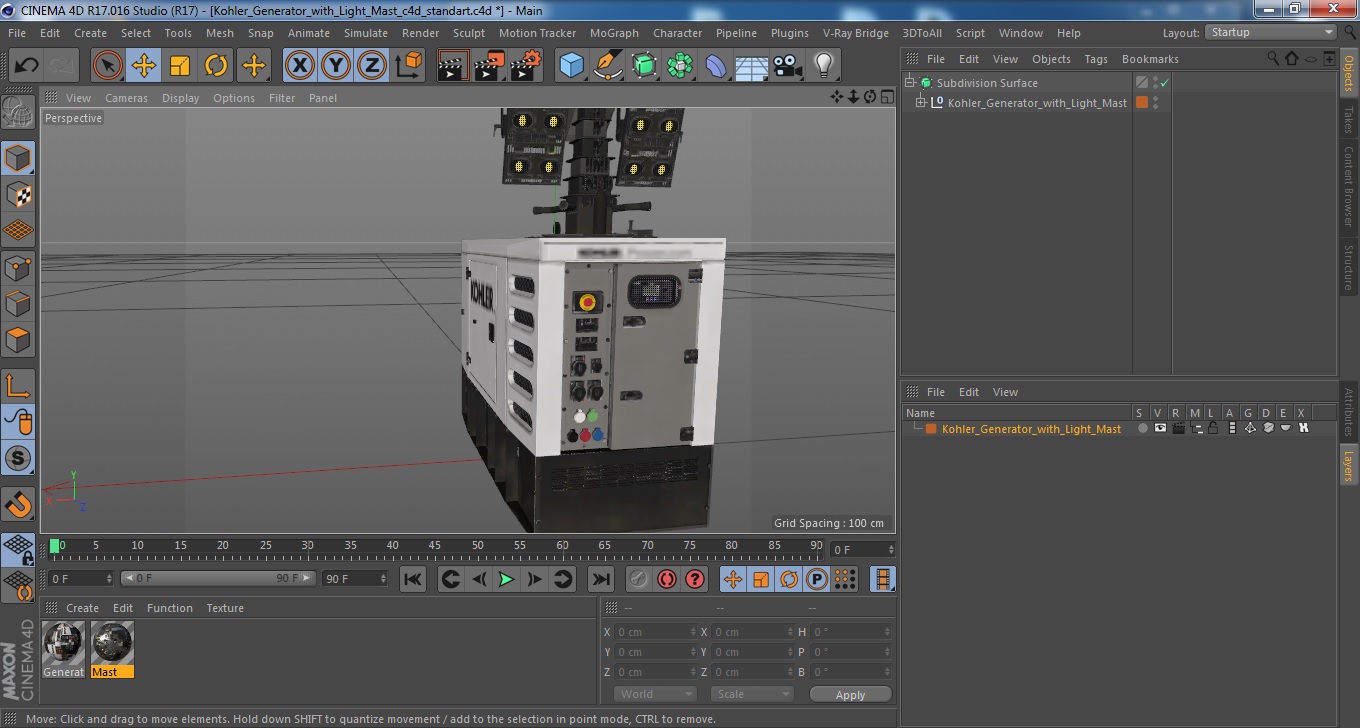Viewport: 1360px width, 728px height.
Task: Go to start of animation
Action: click(x=413, y=579)
